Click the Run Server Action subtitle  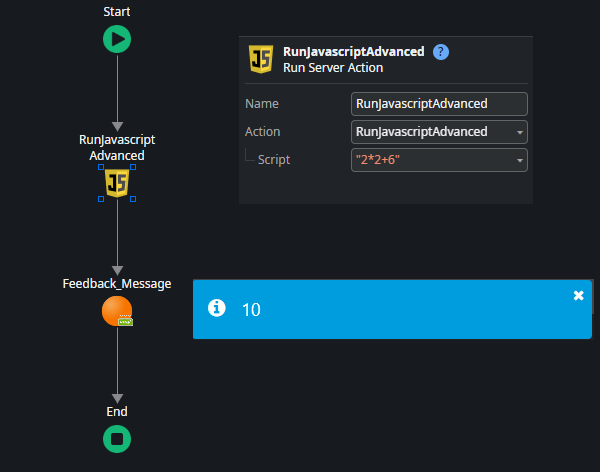(334, 68)
